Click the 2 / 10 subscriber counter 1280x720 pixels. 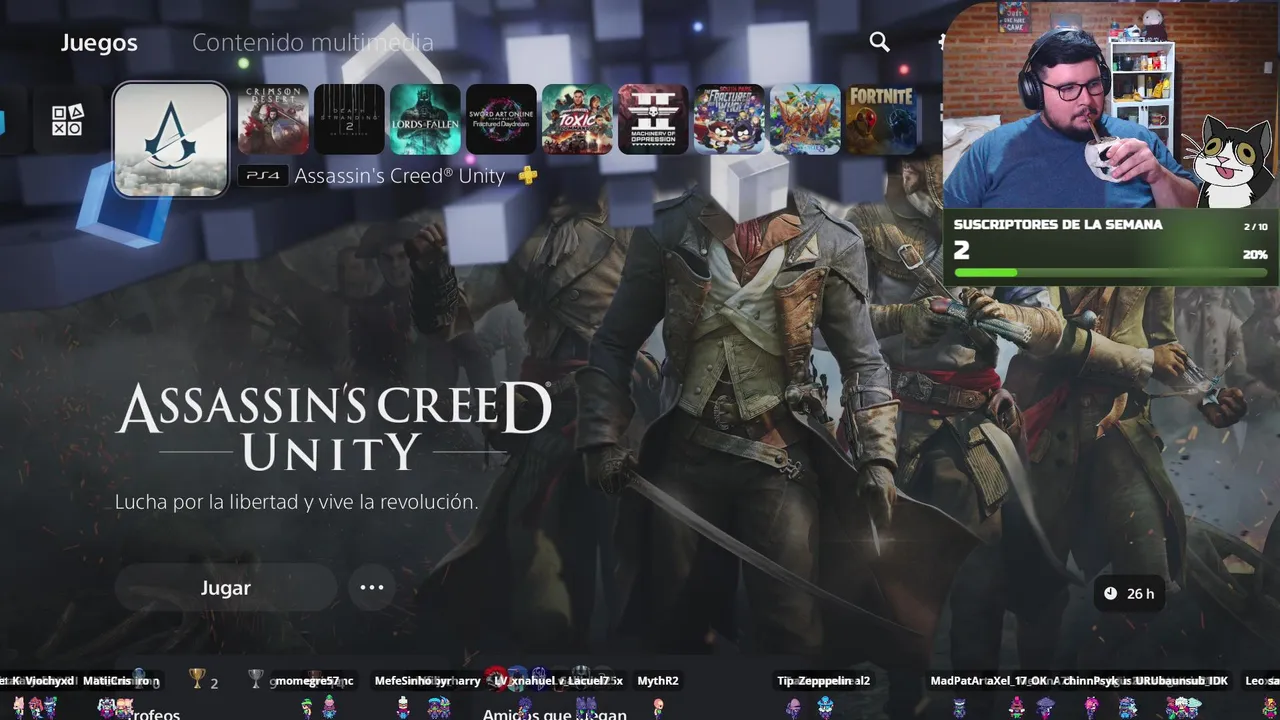point(1255,227)
